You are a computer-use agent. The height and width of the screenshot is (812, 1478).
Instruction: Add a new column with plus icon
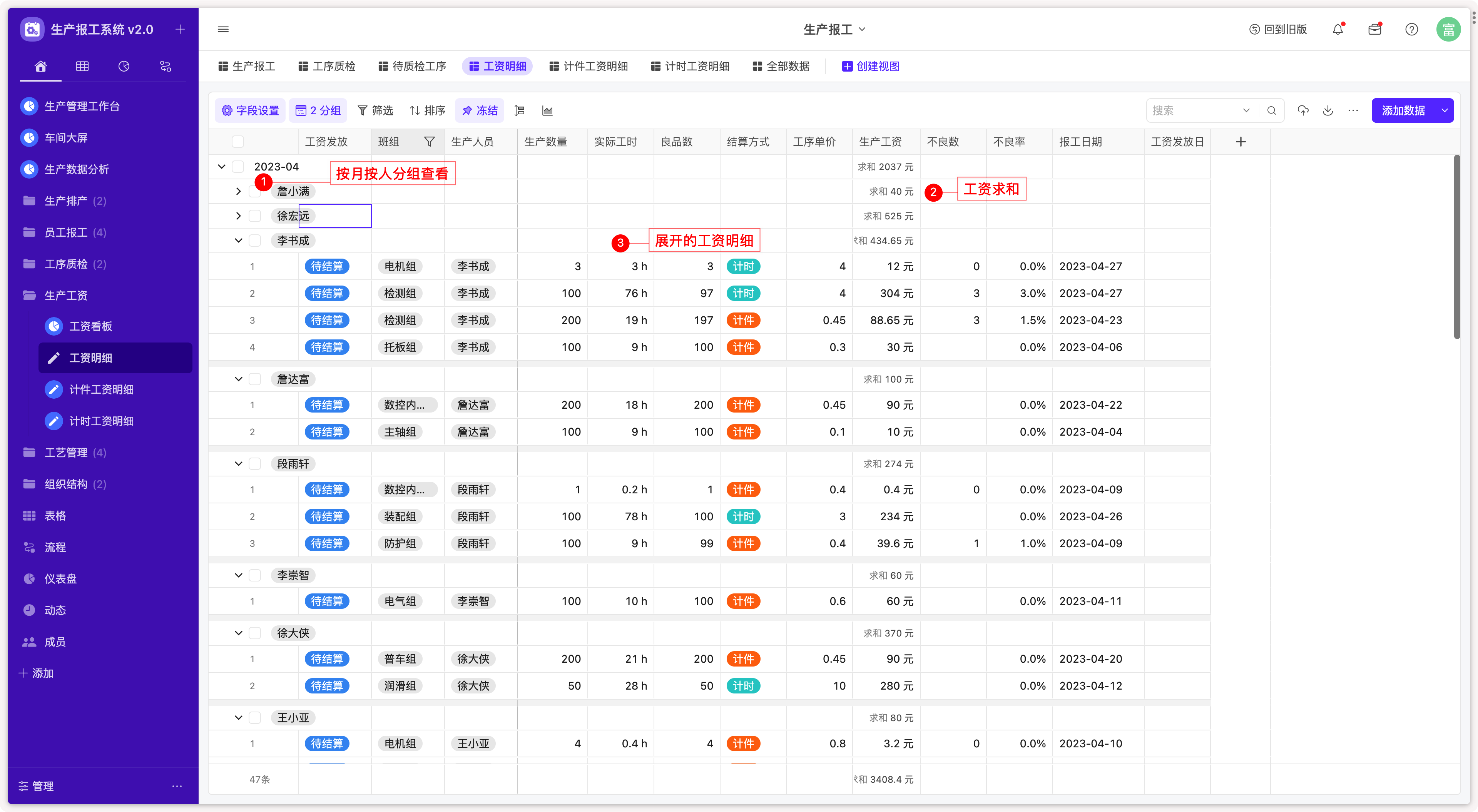tap(1241, 142)
